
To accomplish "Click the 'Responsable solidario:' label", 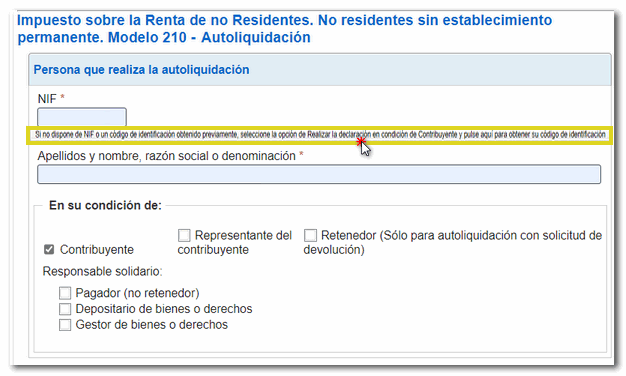I will click(103, 271).
